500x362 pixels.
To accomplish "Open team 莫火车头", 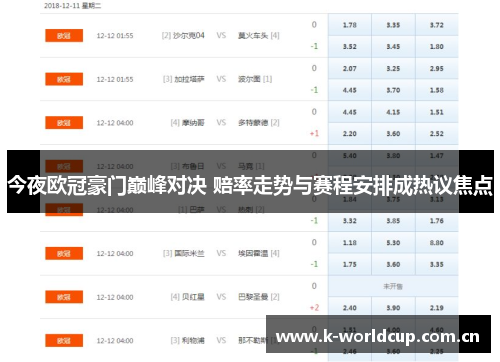I will (253, 36).
